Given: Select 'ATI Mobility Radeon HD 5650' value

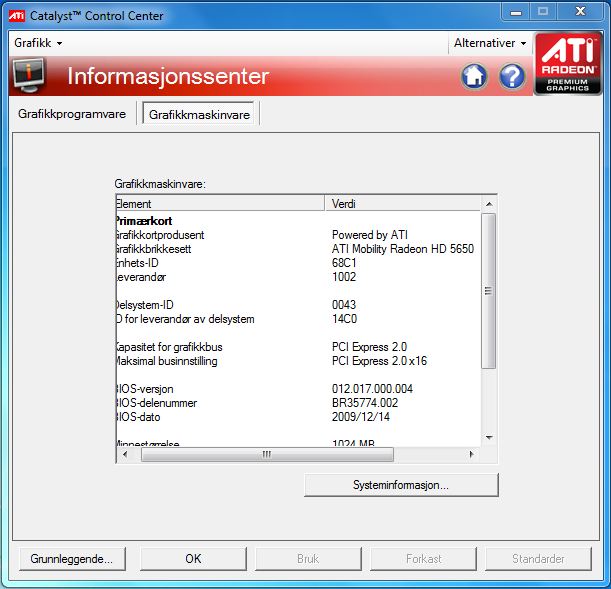Looking at the screenshot, I should tap(403, 249).
